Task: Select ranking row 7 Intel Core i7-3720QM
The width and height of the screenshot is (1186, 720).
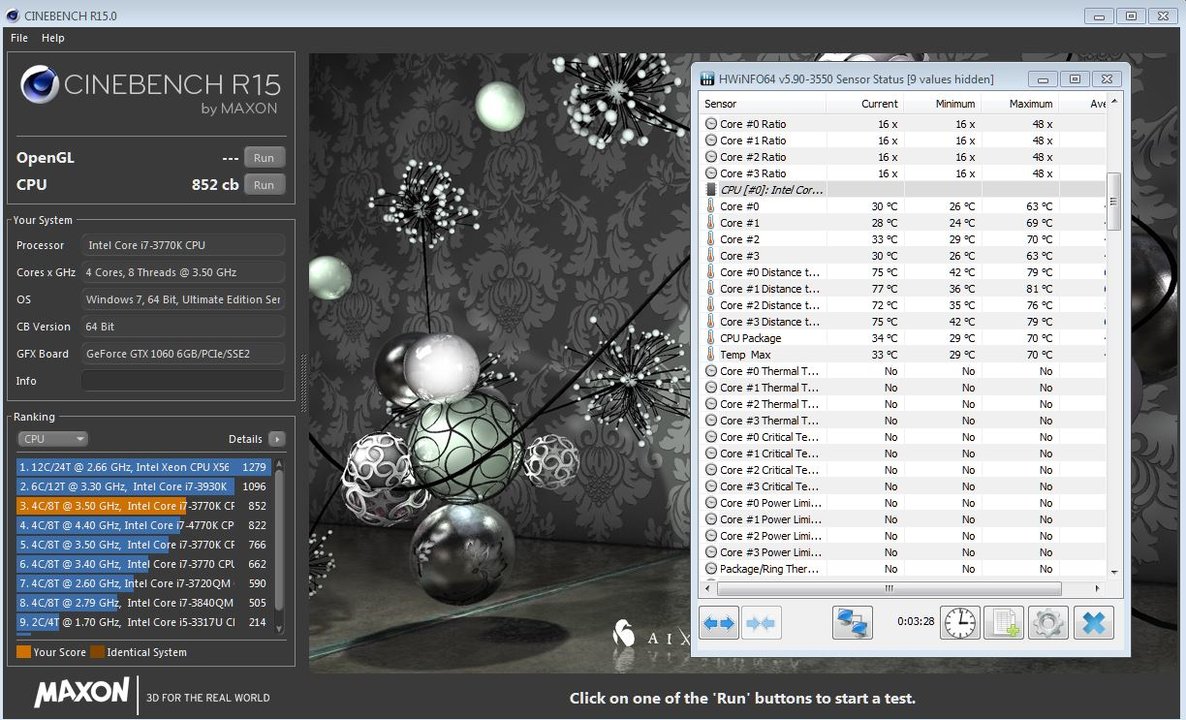Action: tap(144, 583)
